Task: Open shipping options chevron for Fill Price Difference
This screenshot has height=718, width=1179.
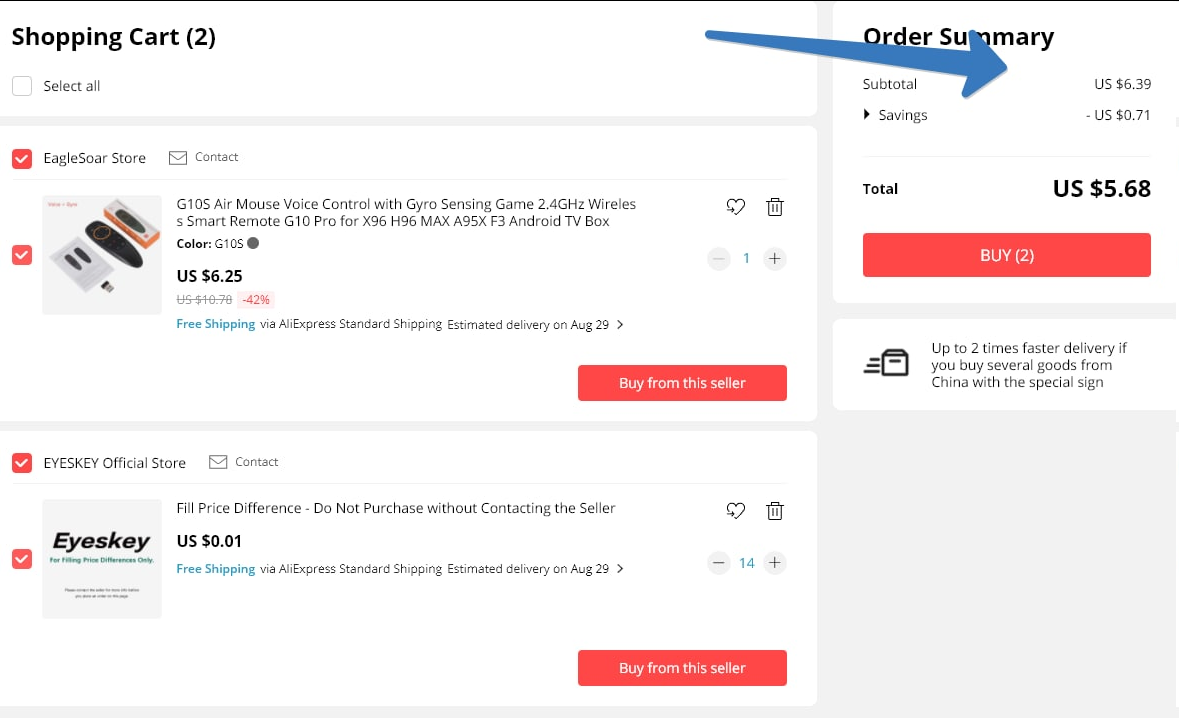Action: [x=620, y=568]
